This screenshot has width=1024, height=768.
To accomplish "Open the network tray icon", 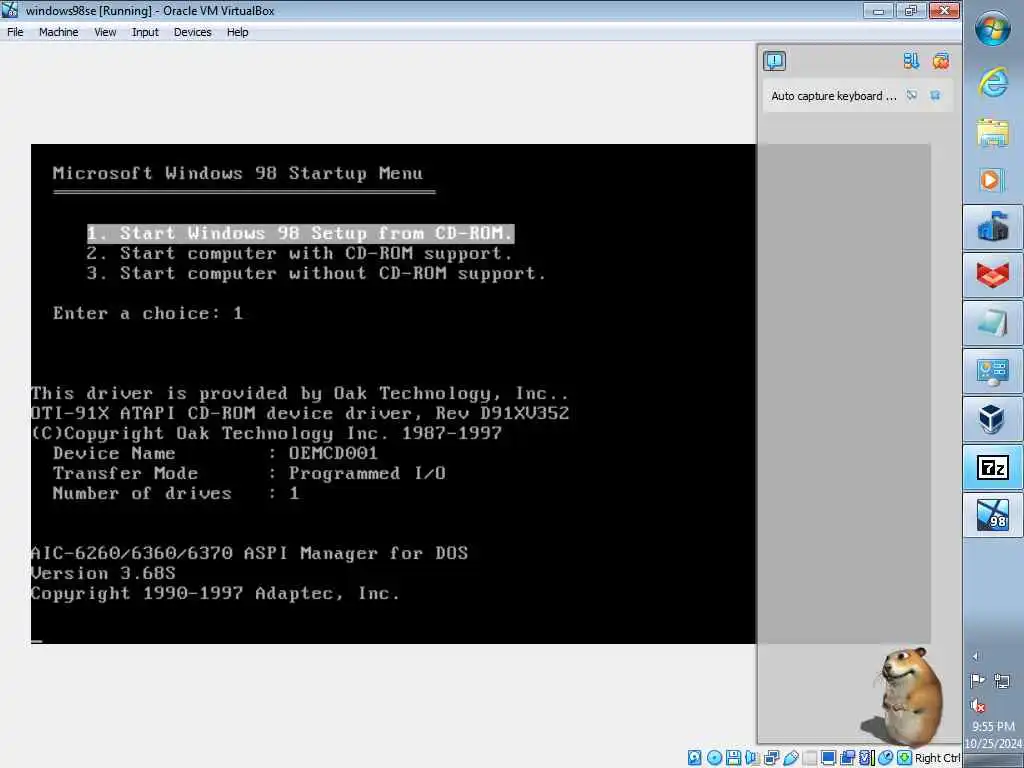I will (x=1002, y=681).
